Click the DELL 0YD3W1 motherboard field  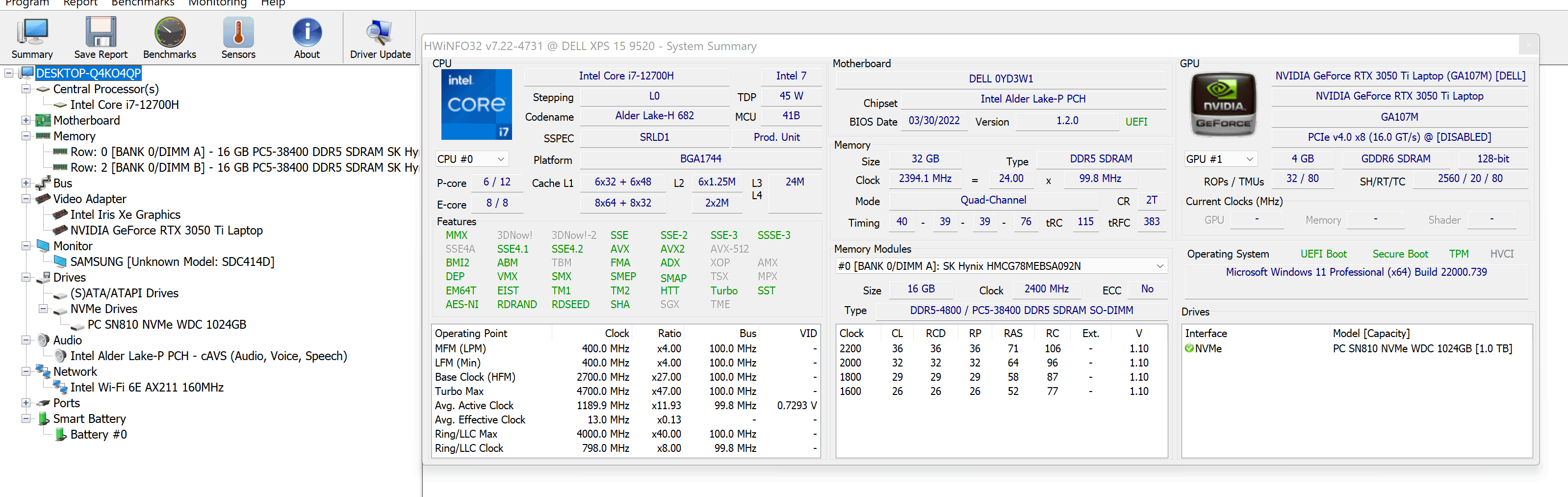[1001, 79]
